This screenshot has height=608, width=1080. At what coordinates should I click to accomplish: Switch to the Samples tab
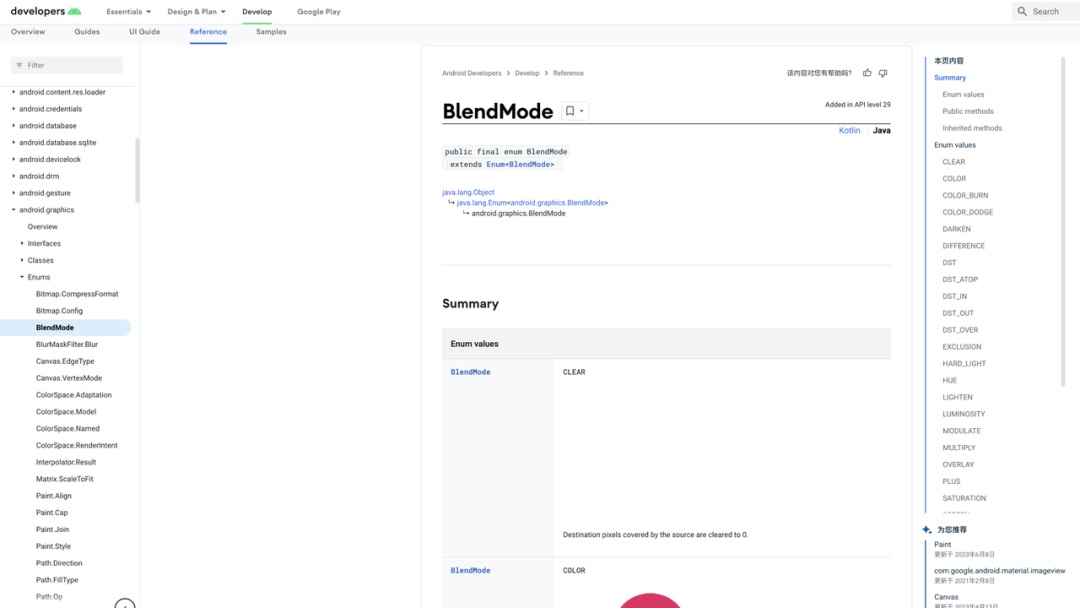[x=271, y=32]
